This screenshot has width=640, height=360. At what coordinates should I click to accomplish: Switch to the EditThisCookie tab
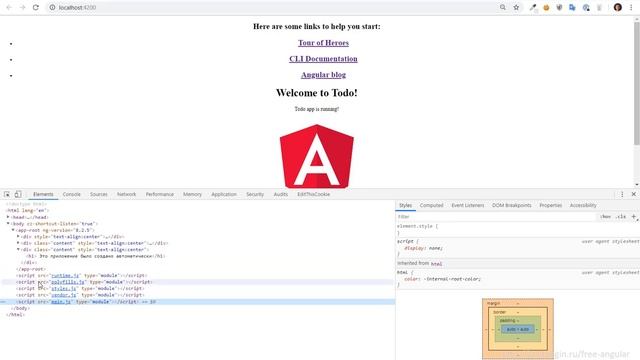[313, 194]
